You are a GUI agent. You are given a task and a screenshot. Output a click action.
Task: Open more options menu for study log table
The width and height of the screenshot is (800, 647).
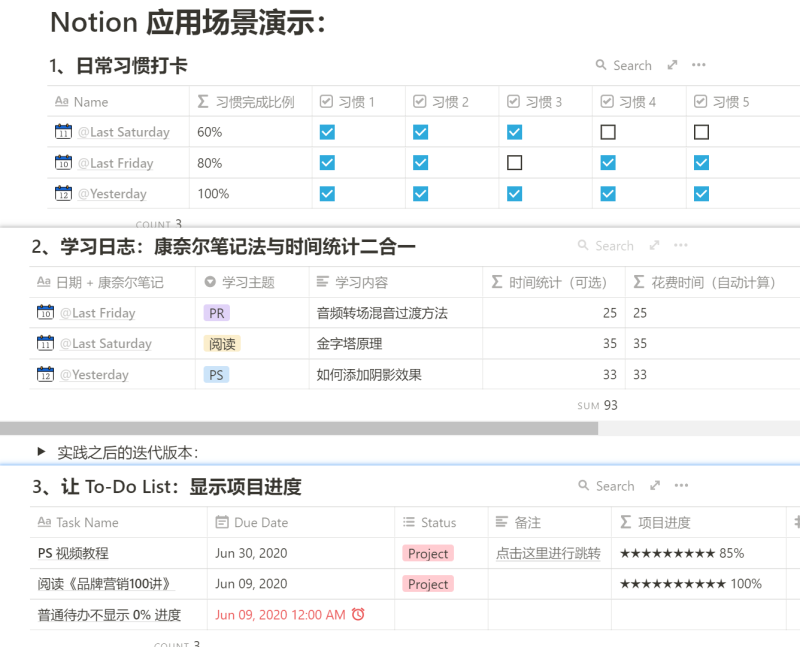pyautogui.click(x=681, y=245)
